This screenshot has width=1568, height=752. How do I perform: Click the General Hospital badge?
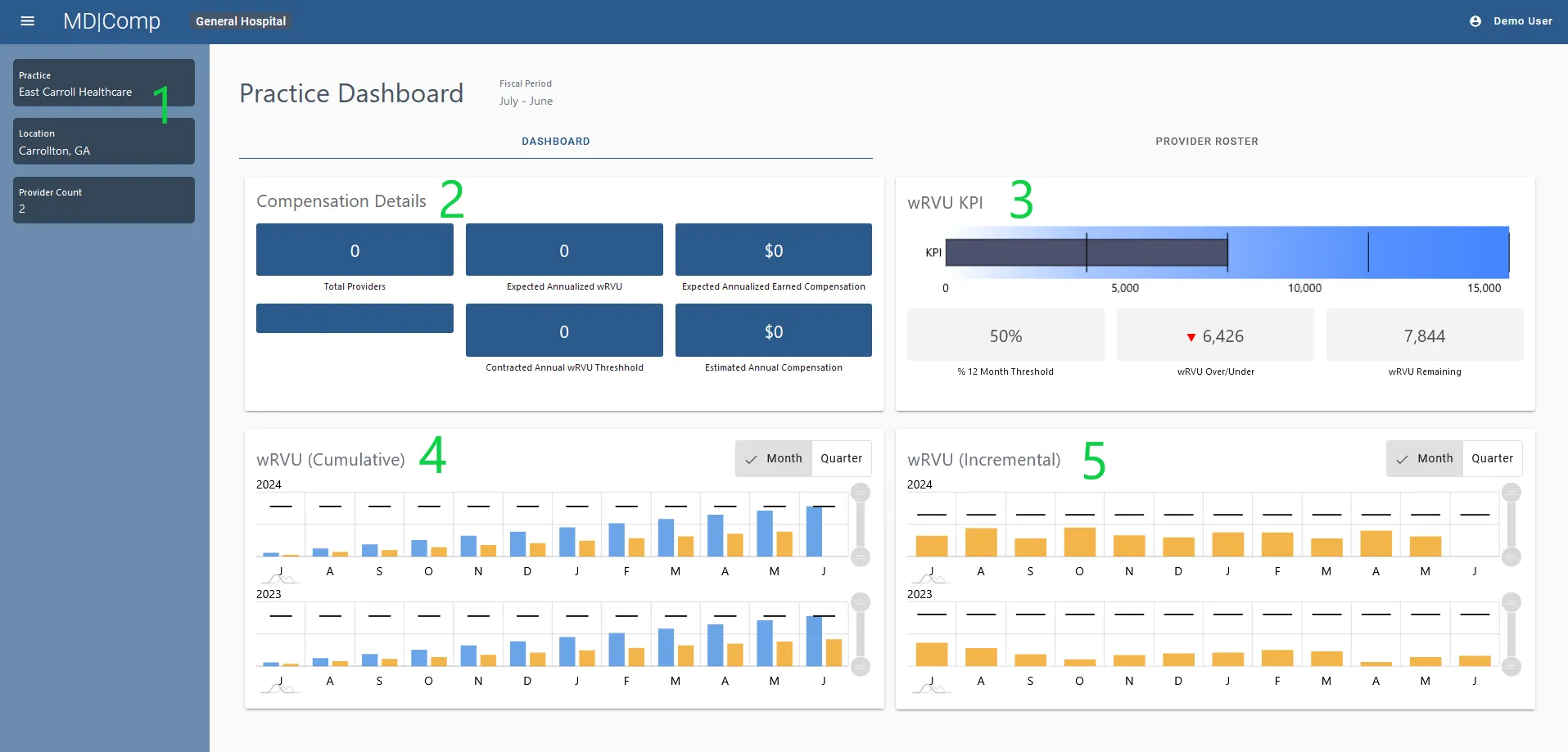click(x=240, y=21)
